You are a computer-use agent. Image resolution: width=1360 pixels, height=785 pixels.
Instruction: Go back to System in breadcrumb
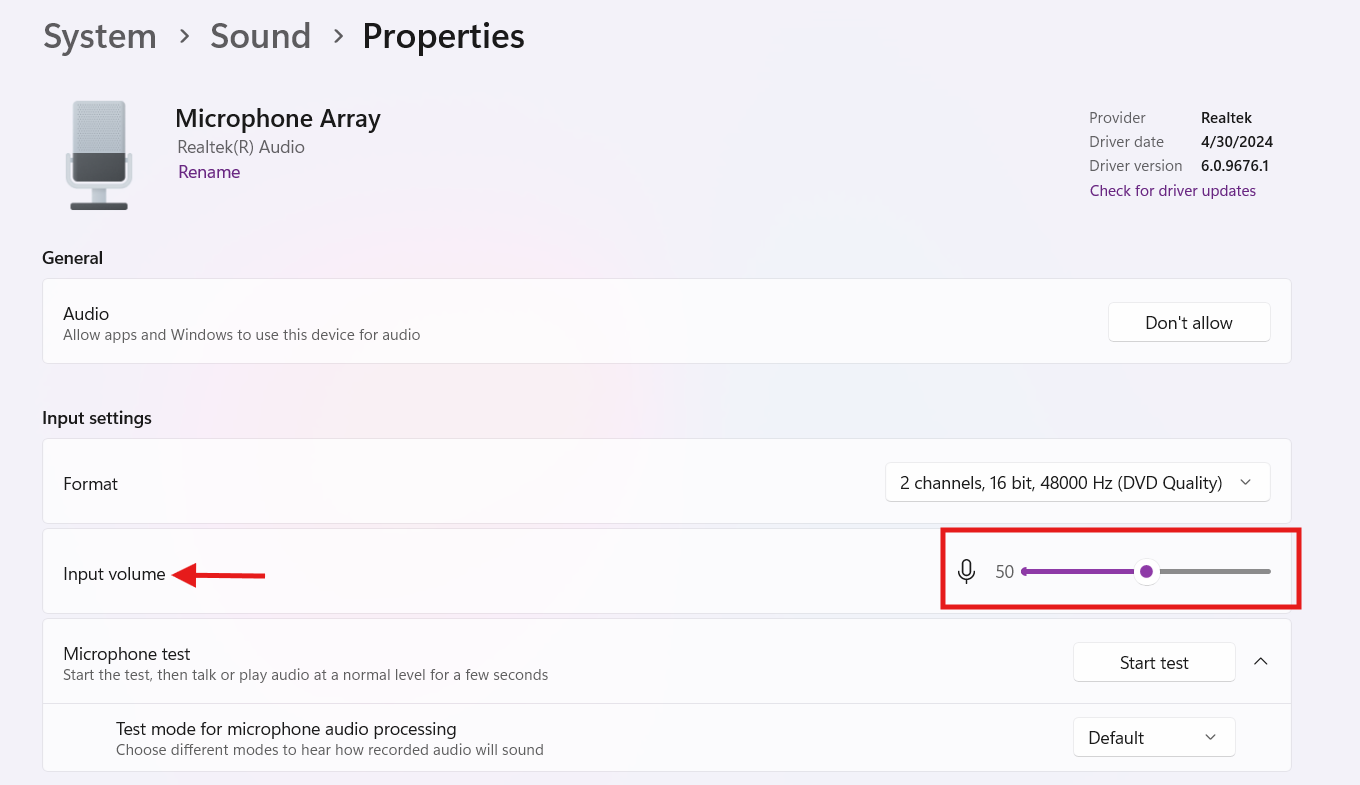pos(100,36)
